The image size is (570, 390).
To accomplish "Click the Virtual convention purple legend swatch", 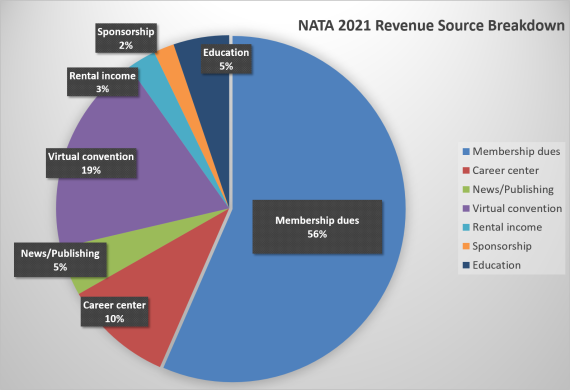I will (x=466, y=208).
